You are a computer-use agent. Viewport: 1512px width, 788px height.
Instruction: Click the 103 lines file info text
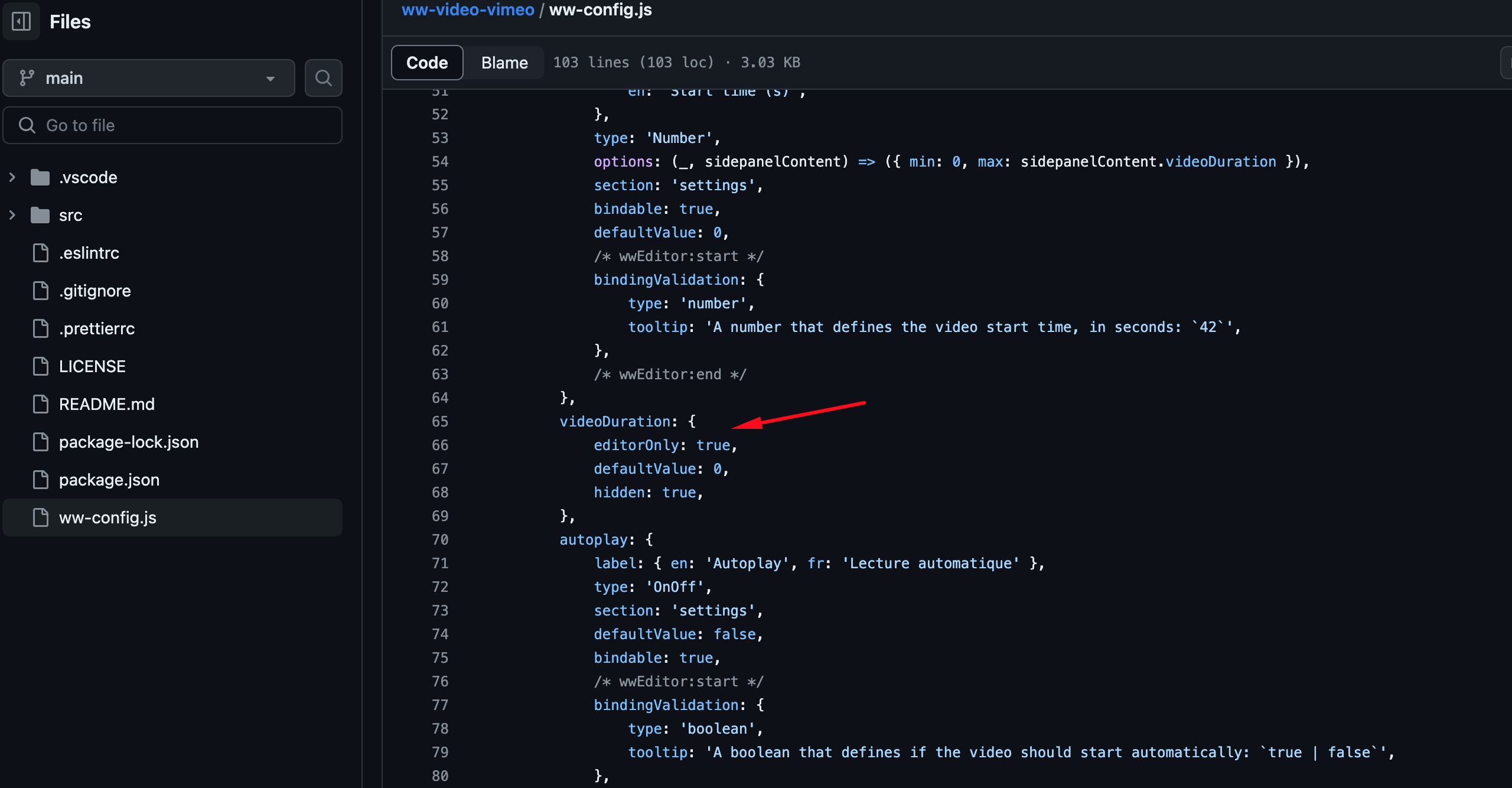[x=676, y=63]
